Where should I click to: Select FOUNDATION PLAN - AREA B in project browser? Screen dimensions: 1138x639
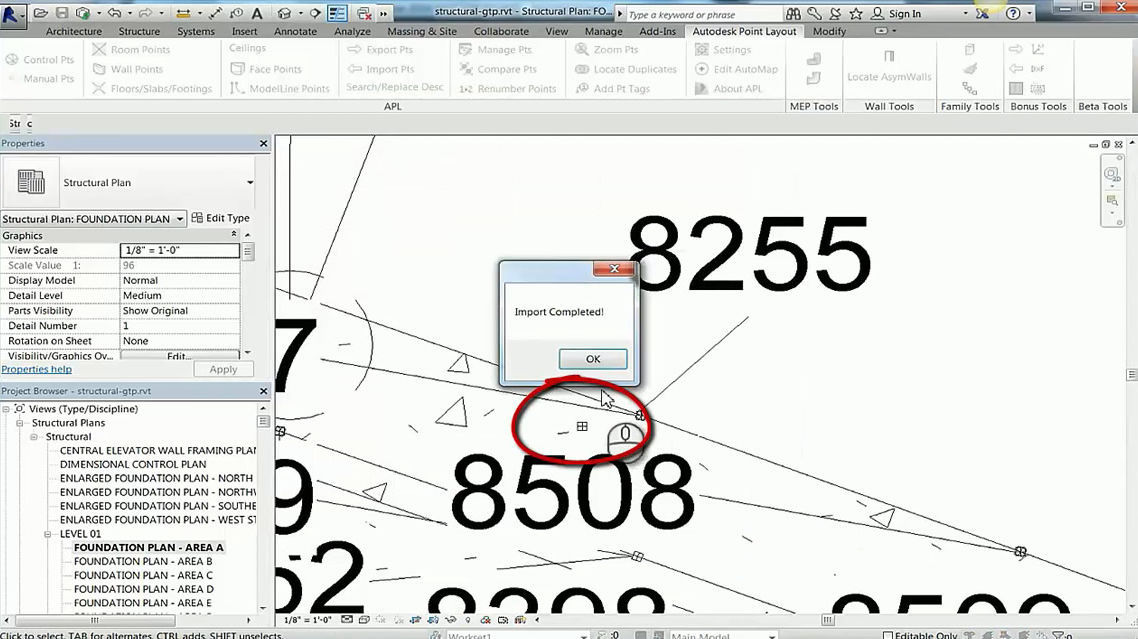pos(143,561)
